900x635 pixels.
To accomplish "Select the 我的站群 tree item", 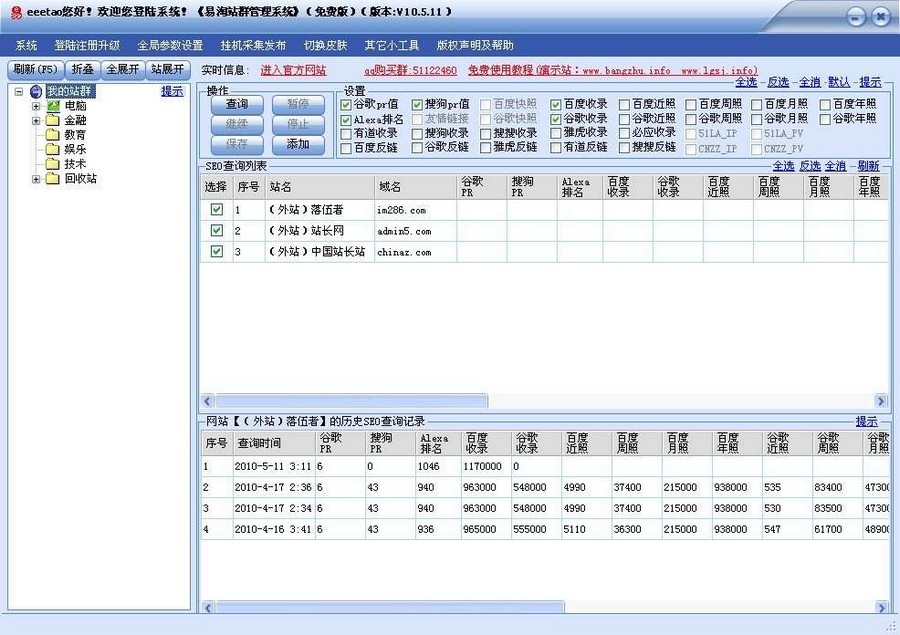I will point(69,91).
